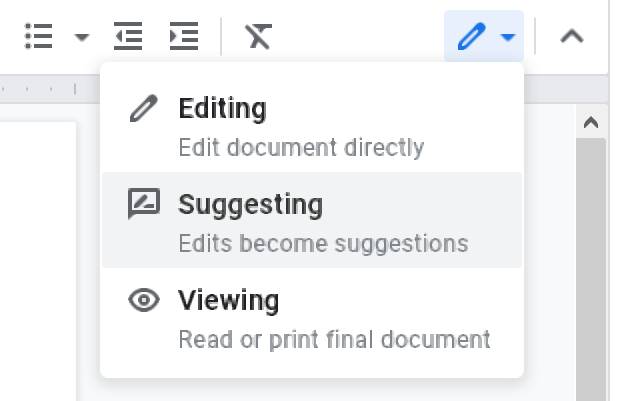The image size is (639, 401).
Task: Click the 'Edits become suggestions' description
Action: point(322,243)
